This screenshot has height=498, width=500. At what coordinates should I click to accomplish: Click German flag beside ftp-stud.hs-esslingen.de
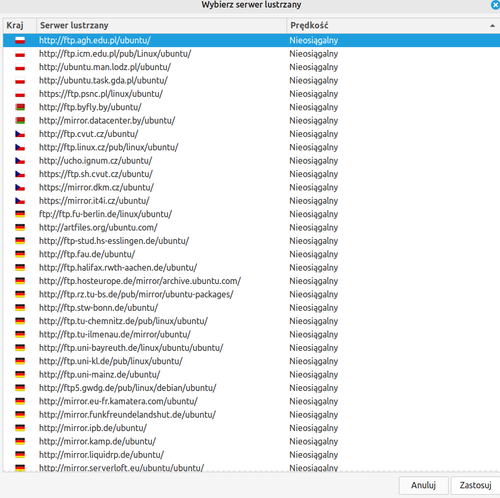(x=20, y=241)
